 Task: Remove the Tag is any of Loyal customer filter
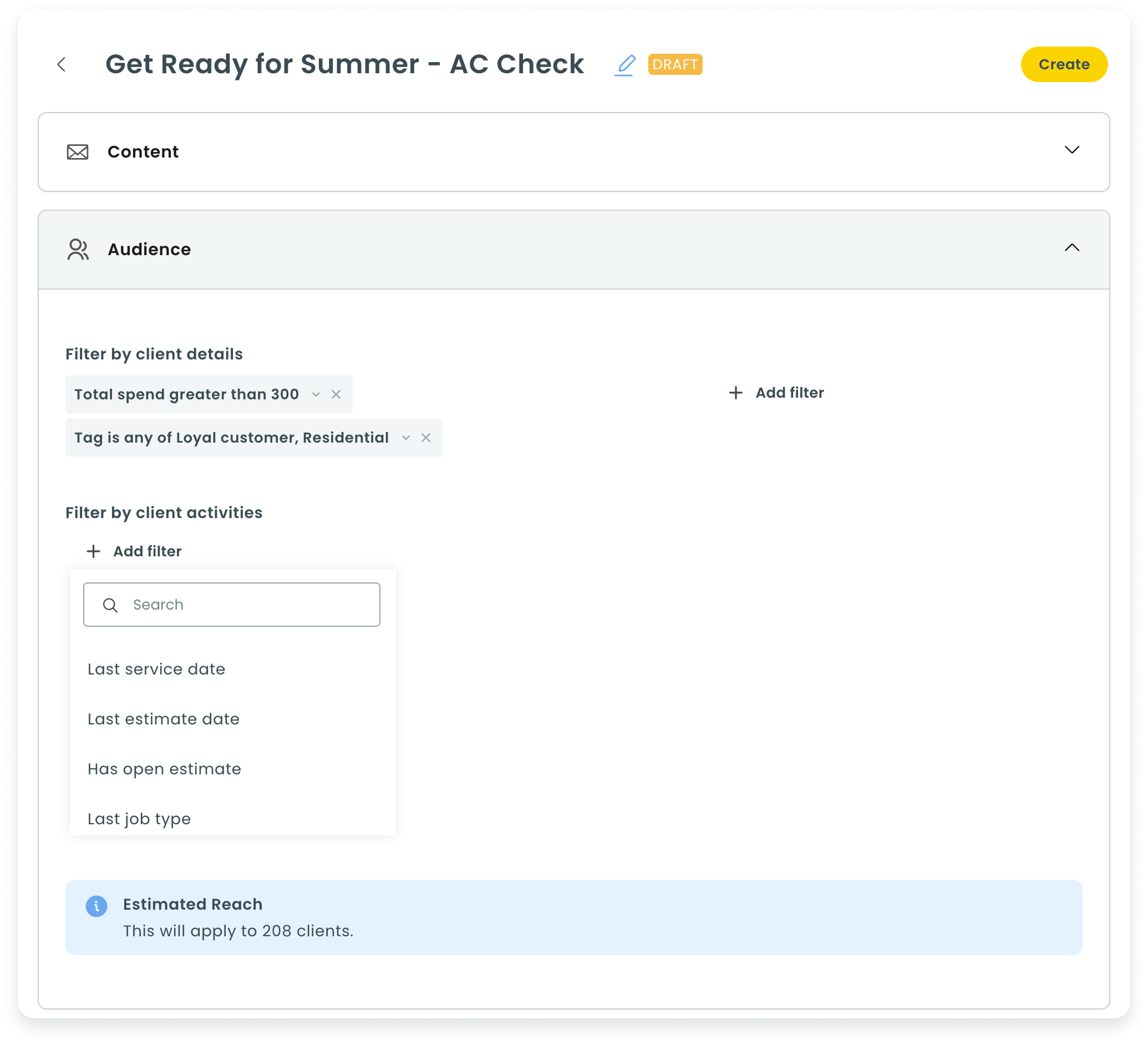[426, 438]
